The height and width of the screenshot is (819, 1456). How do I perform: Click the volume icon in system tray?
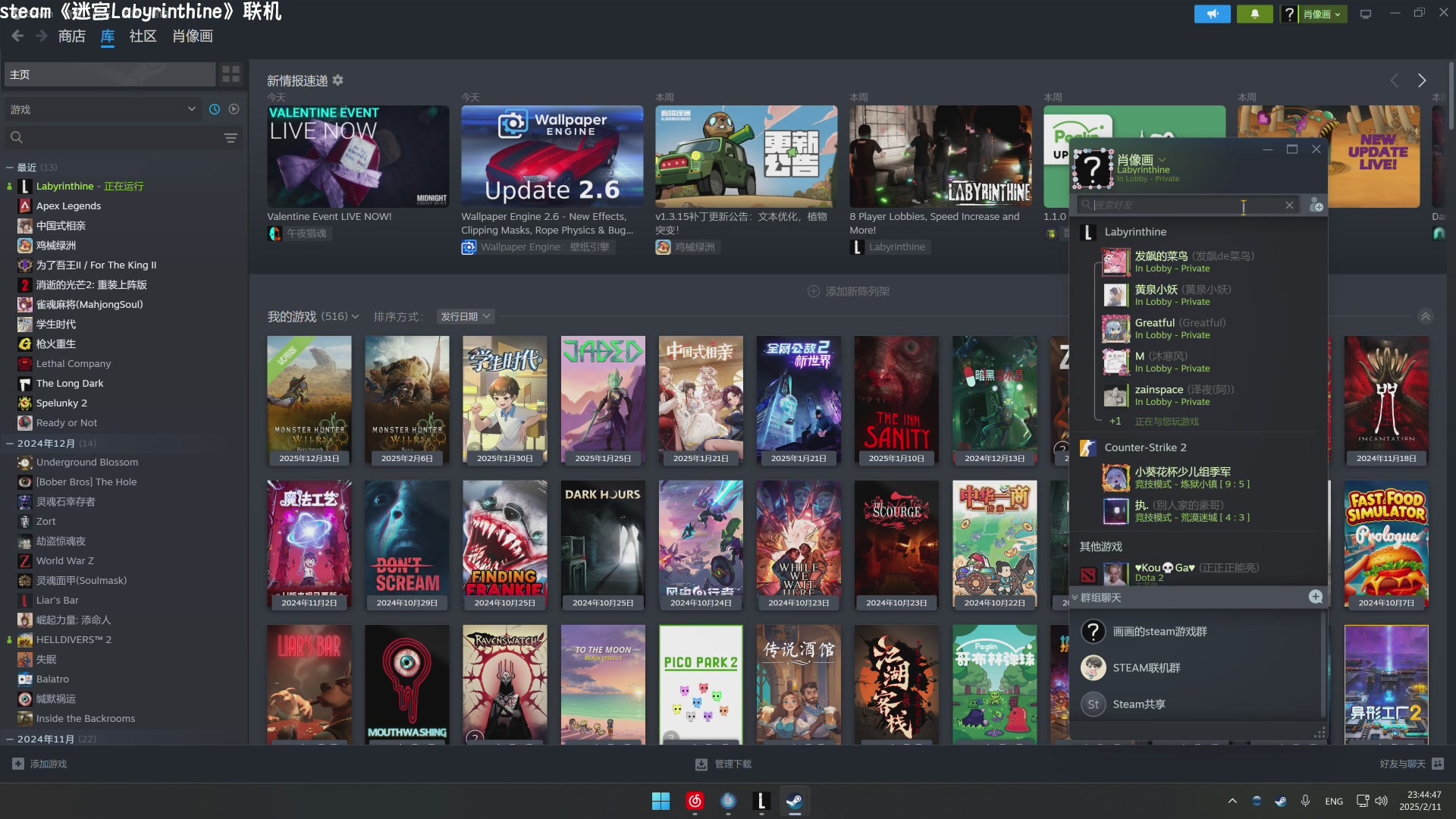pos(1381,802)
